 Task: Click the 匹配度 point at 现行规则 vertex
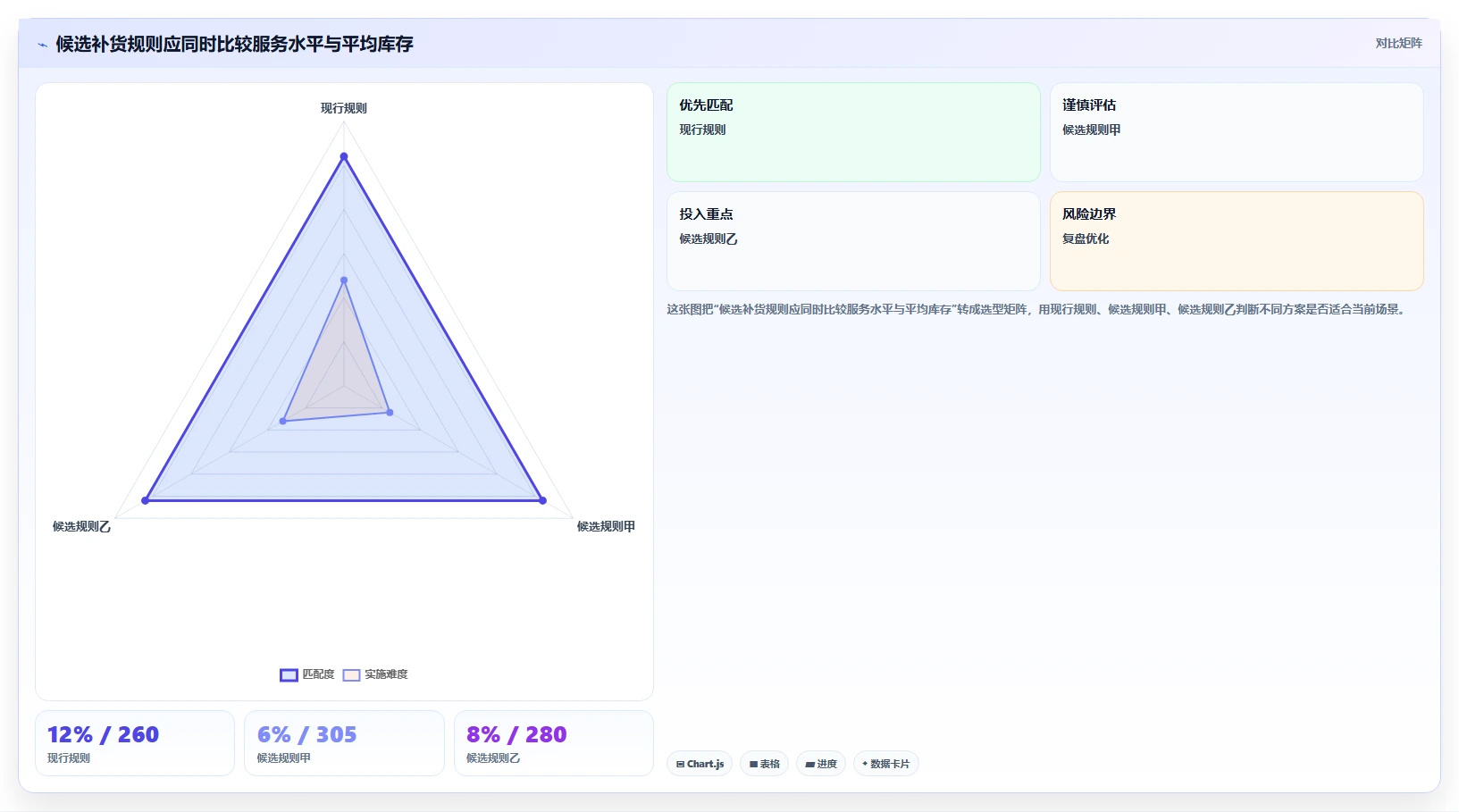[344, 156]
